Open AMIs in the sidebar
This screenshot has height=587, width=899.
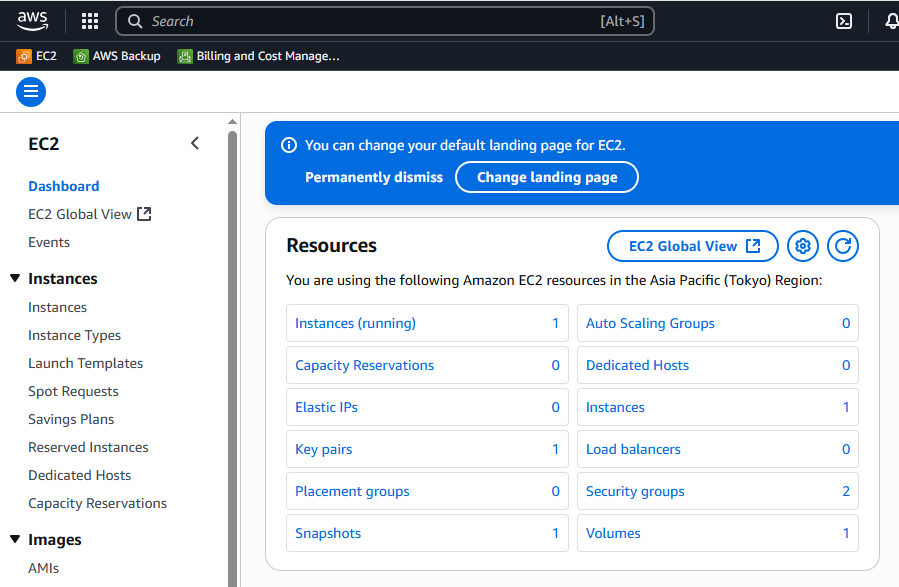(x=44, y=568)
